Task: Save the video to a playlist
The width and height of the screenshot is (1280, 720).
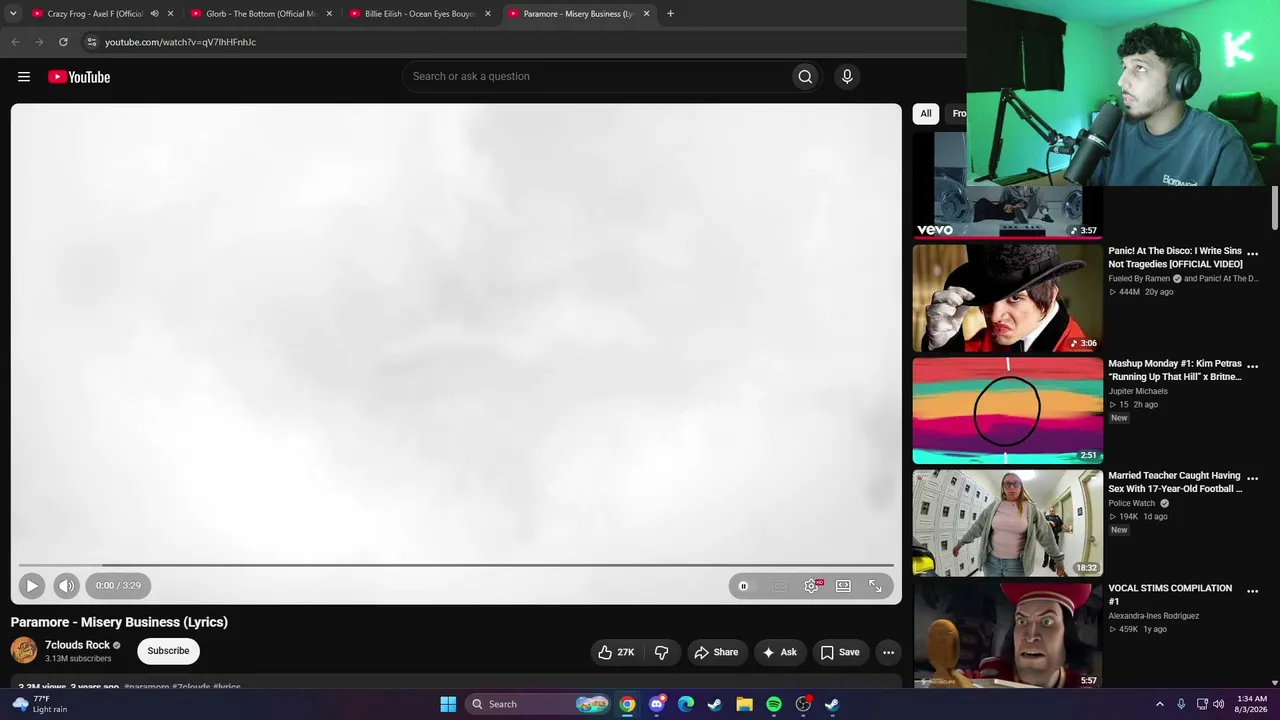Action: 840,652
